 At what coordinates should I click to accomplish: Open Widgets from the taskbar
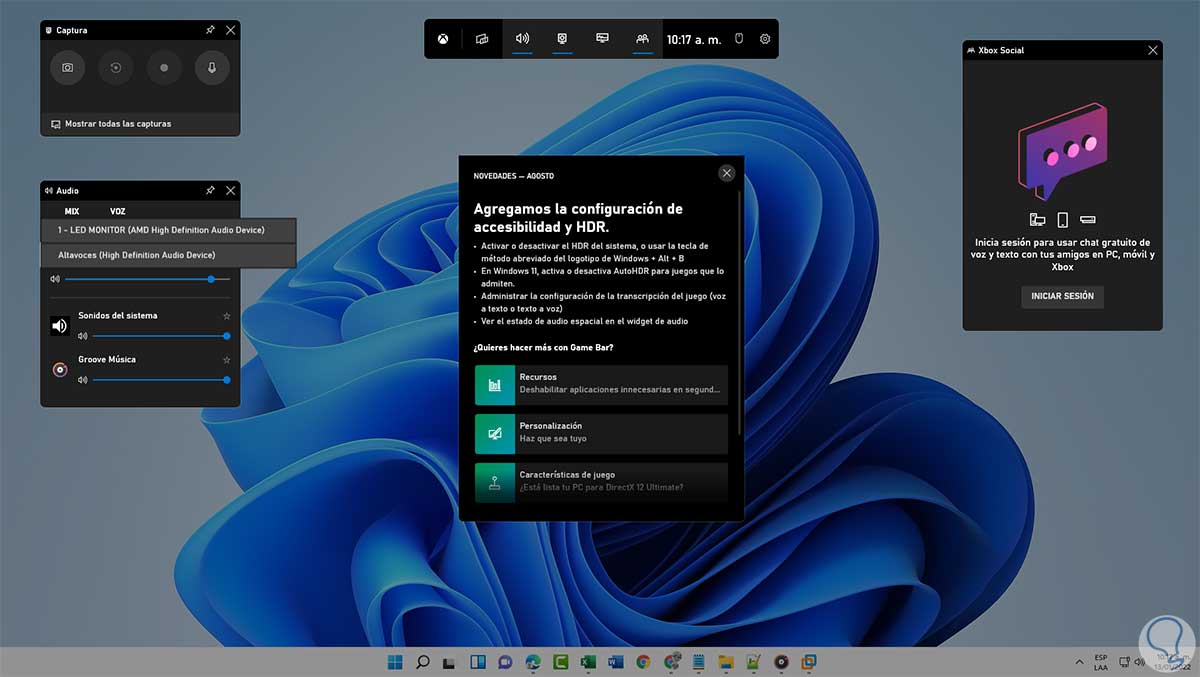[478, 662]
